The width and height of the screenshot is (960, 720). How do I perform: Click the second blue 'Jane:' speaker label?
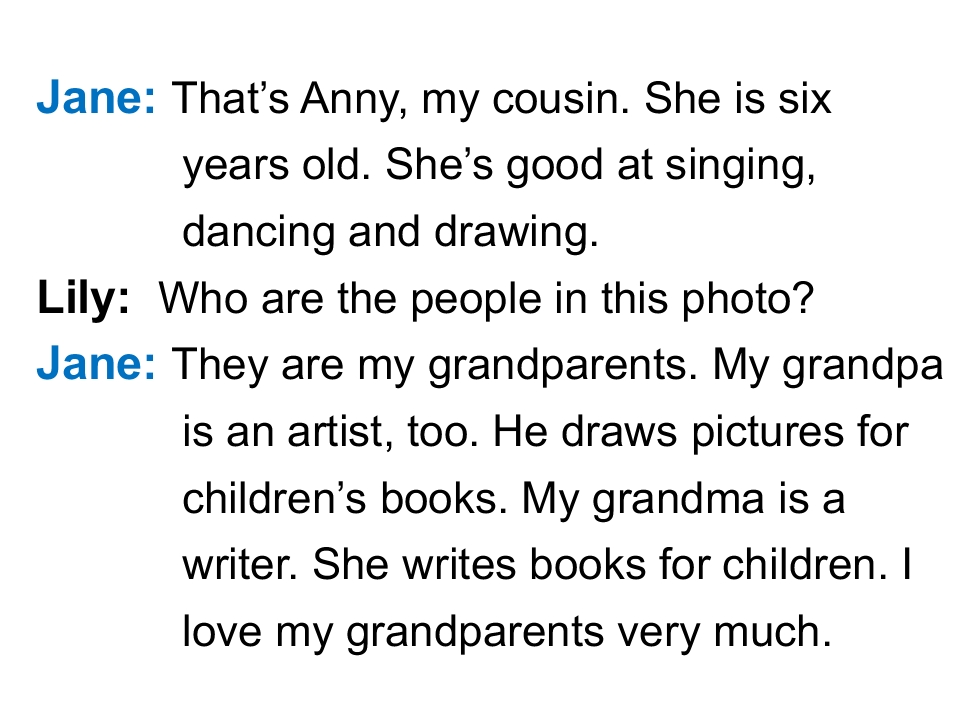point(97,364)
